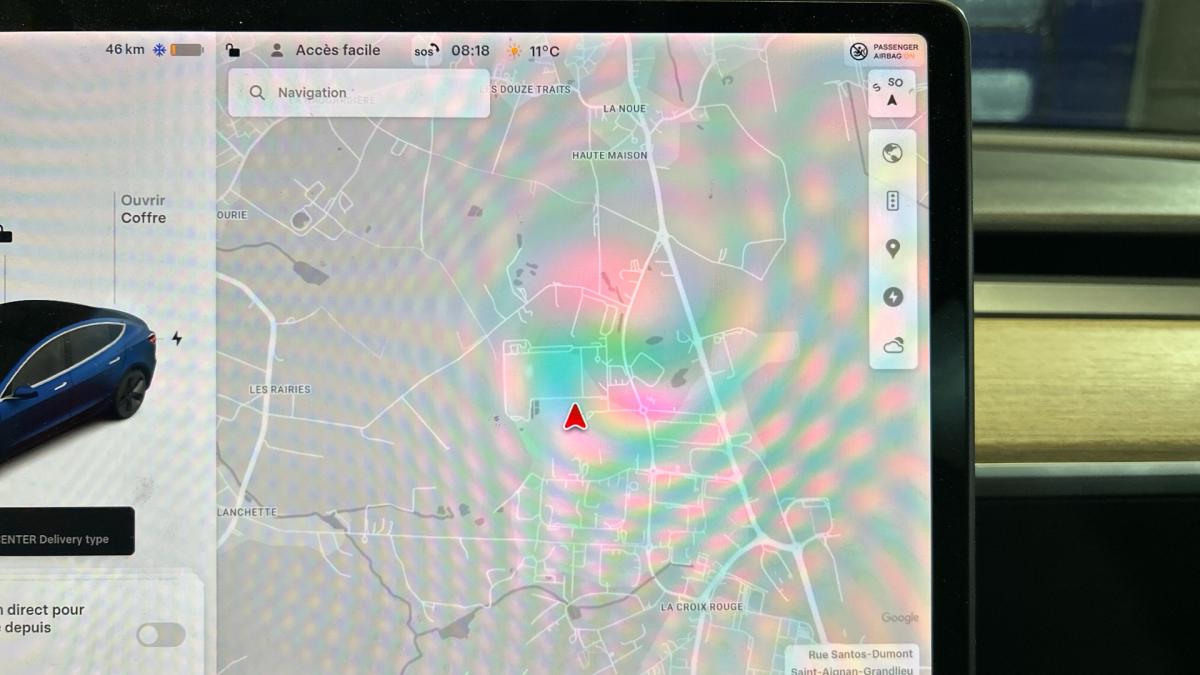Toggle the switch in the bottom-left card
Screen dimensions: 1200x675
pyautogui.click(x=161, y=635)
